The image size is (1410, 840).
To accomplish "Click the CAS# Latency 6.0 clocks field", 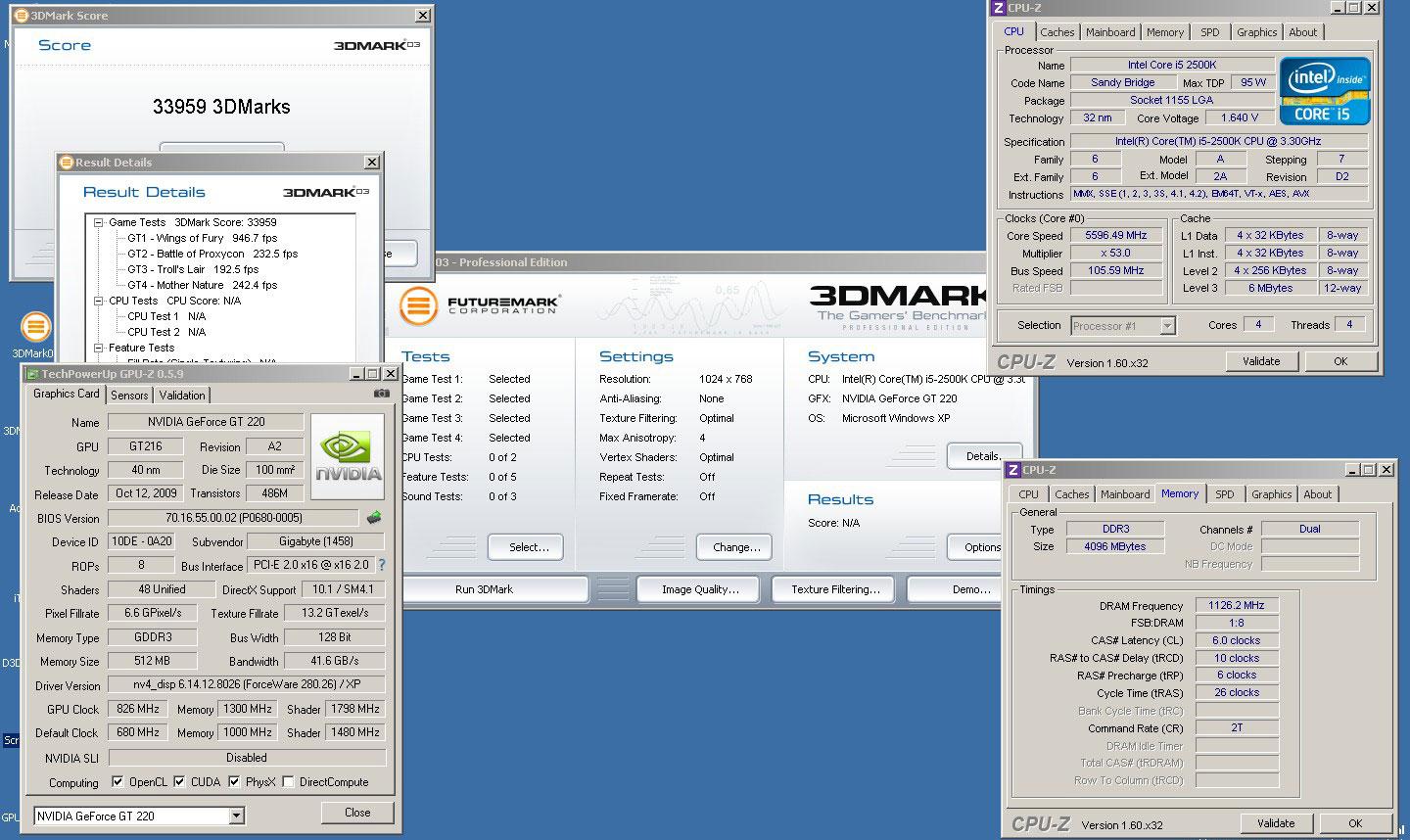I will [1237, 640].
